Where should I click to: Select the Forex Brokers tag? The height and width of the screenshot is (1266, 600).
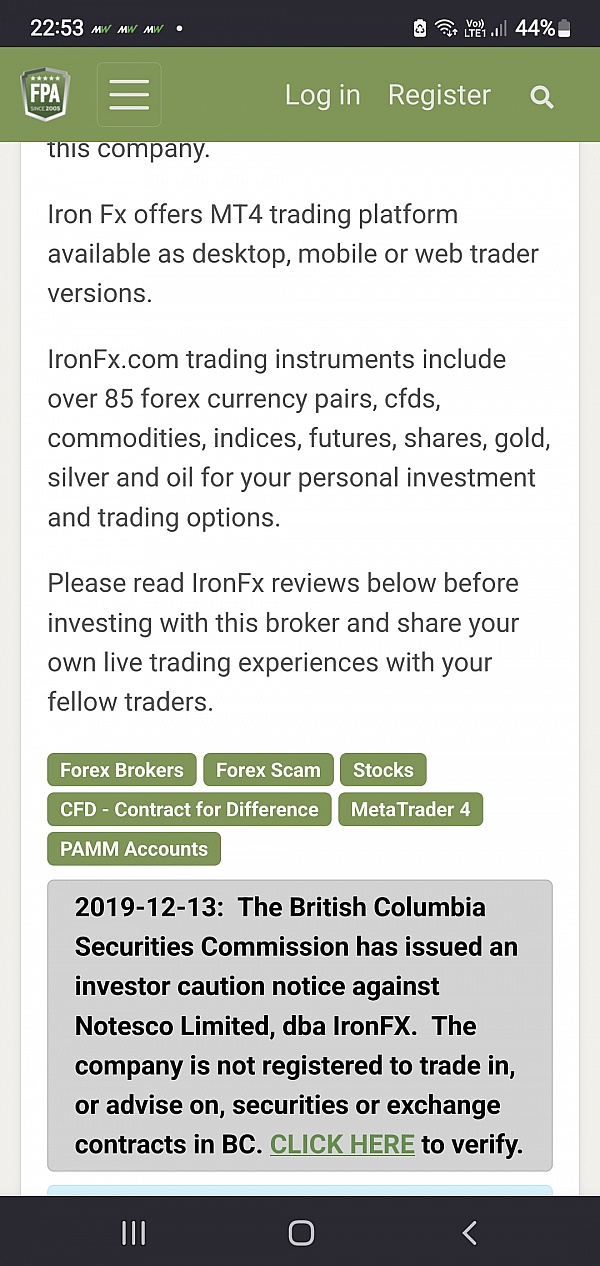(x=122, y=770)
